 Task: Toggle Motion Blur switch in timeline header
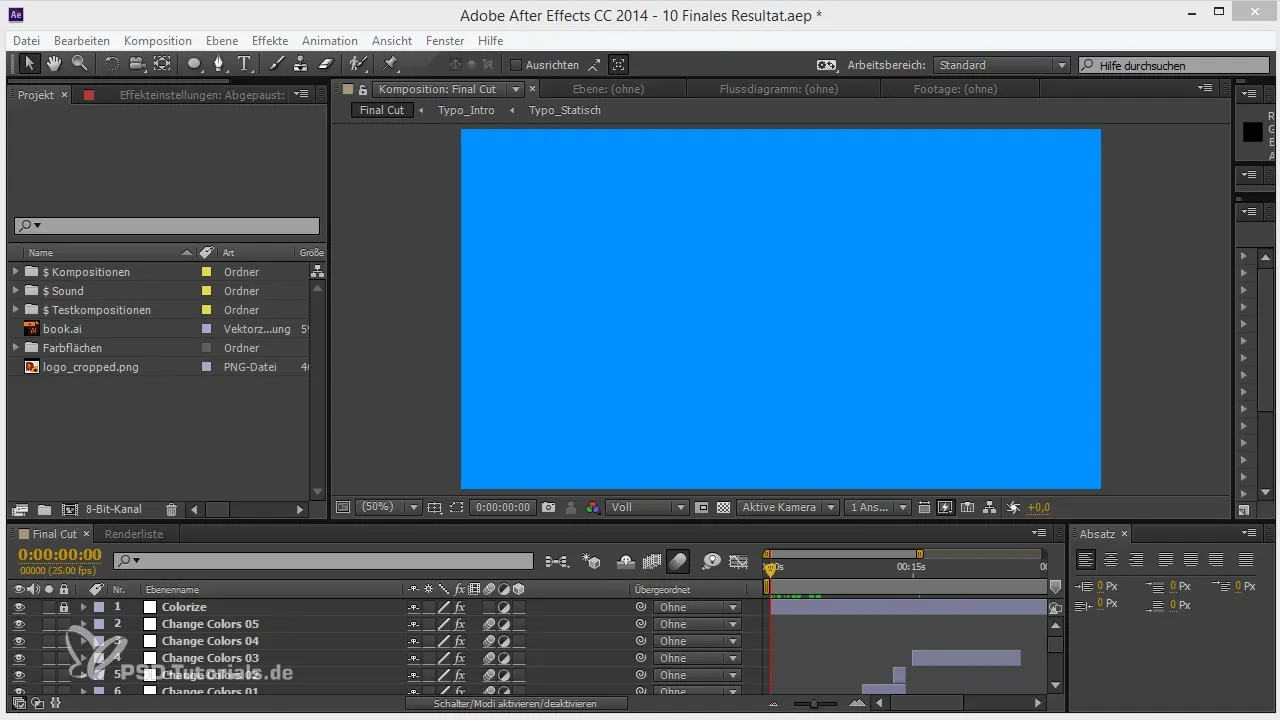tap(678, 562)
